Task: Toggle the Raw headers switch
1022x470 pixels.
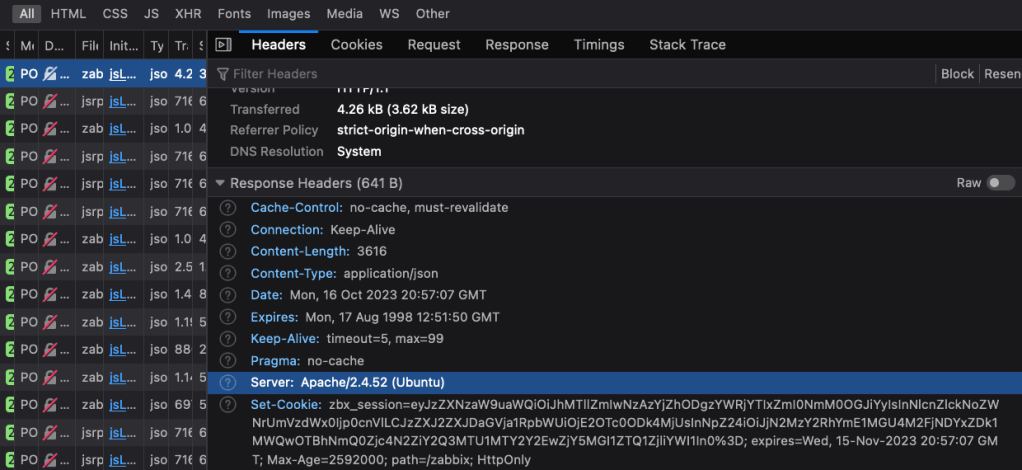Action: pyautogui.click(x=1000, y=183)
